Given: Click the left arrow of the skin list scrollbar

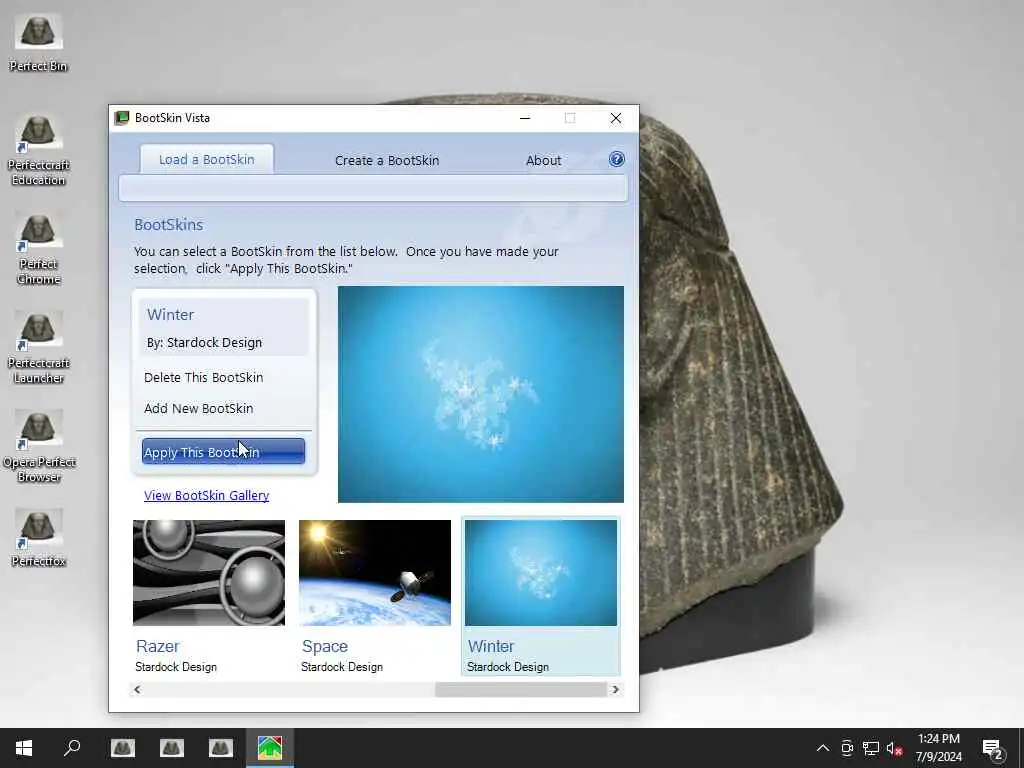Looking at the screenshot, I should 137,690.
